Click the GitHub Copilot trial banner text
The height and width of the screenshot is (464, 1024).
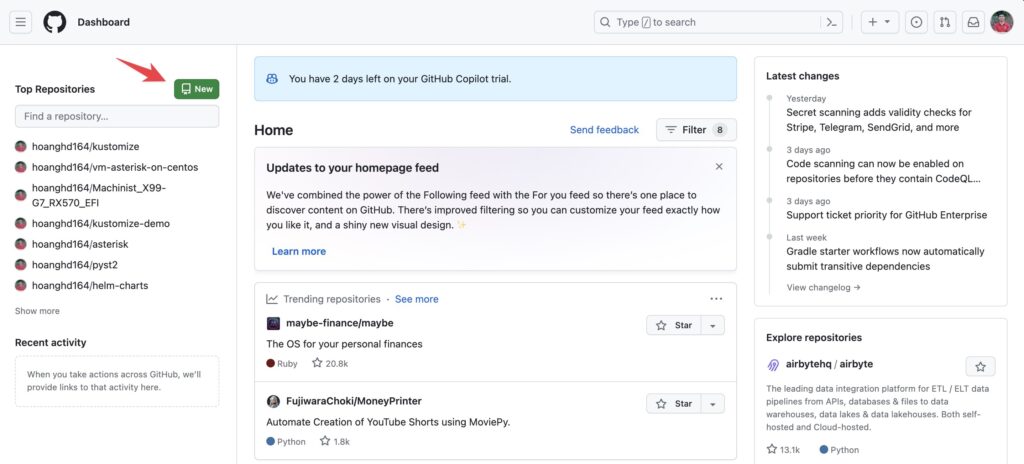coord(400,79)
